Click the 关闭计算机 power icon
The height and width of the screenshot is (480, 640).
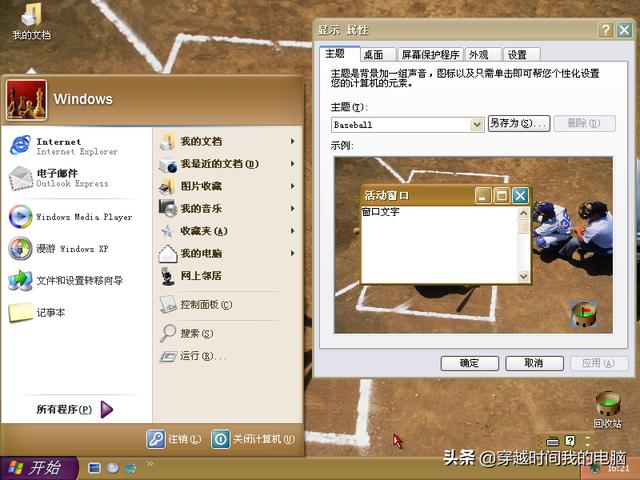(x=220, y=439)
